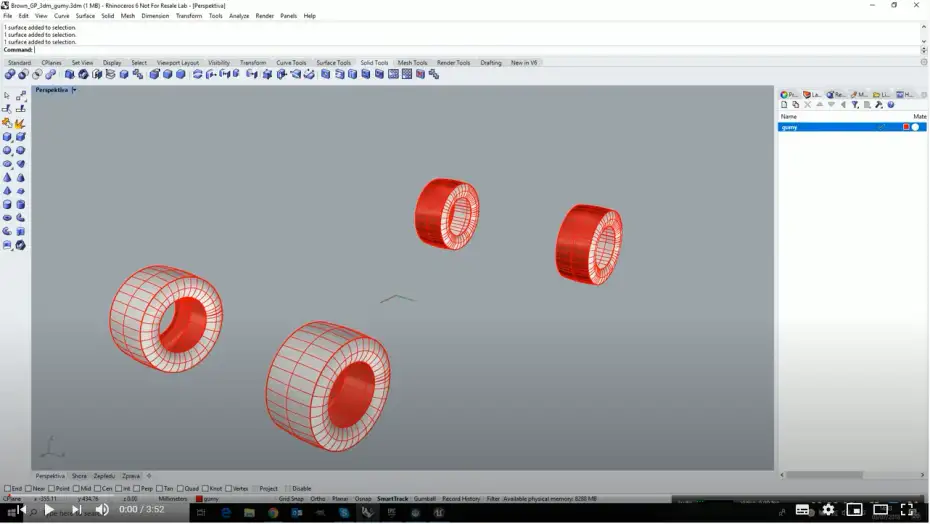Enable the End osnap checkbox

[8, 489]
